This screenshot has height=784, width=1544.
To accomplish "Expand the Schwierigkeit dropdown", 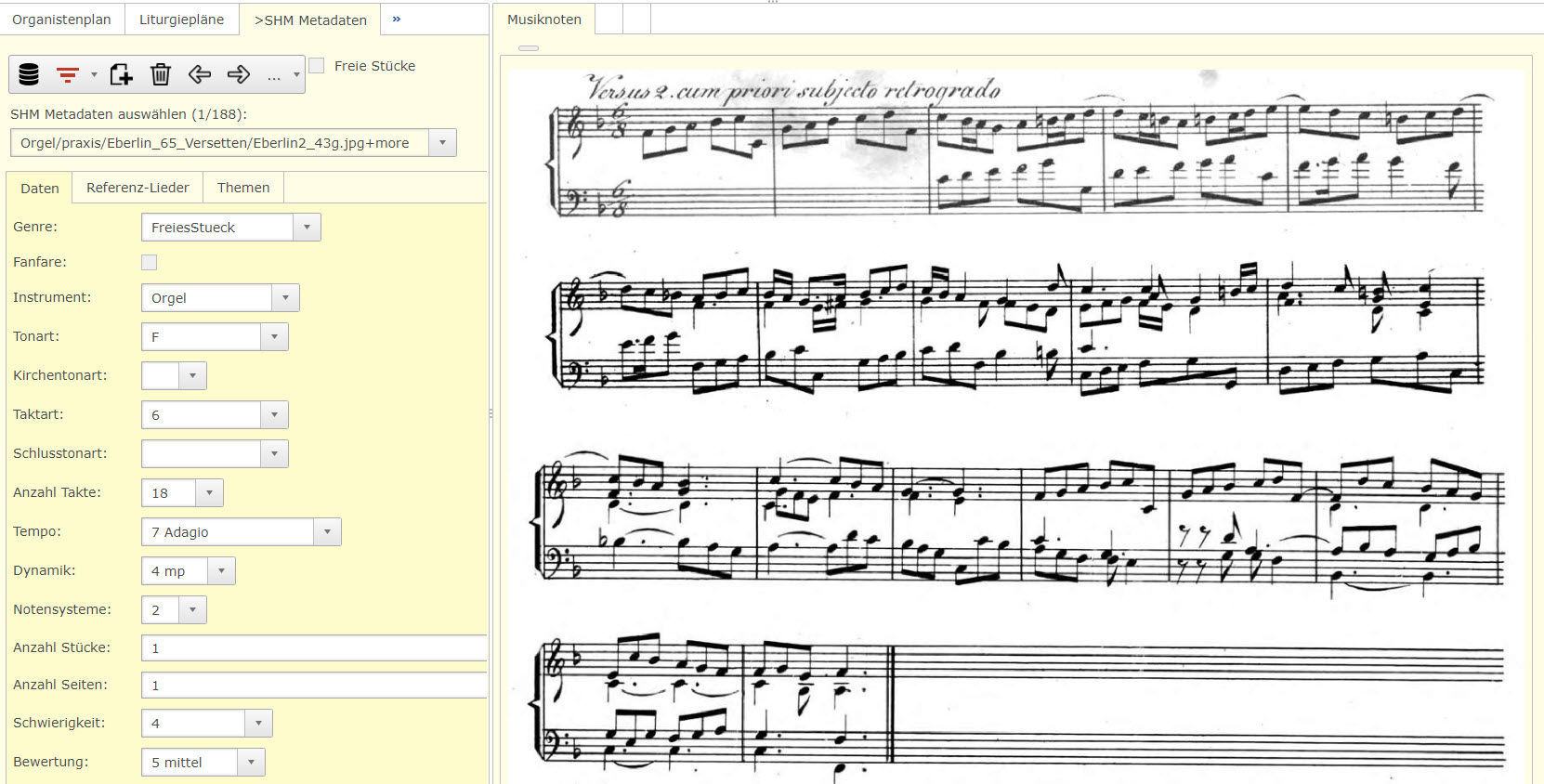I will (258, 724).
